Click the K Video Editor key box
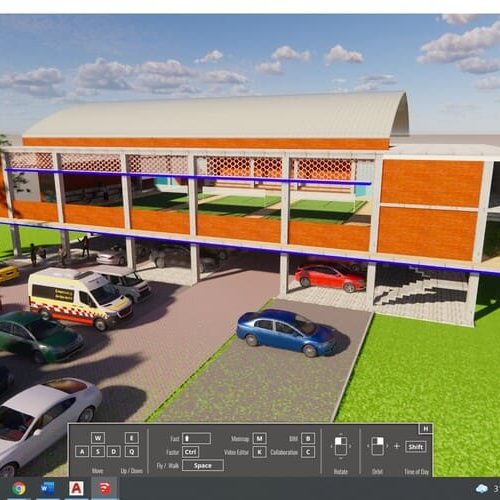The height and width of the screenshot is (500, 500). (259, 452)
